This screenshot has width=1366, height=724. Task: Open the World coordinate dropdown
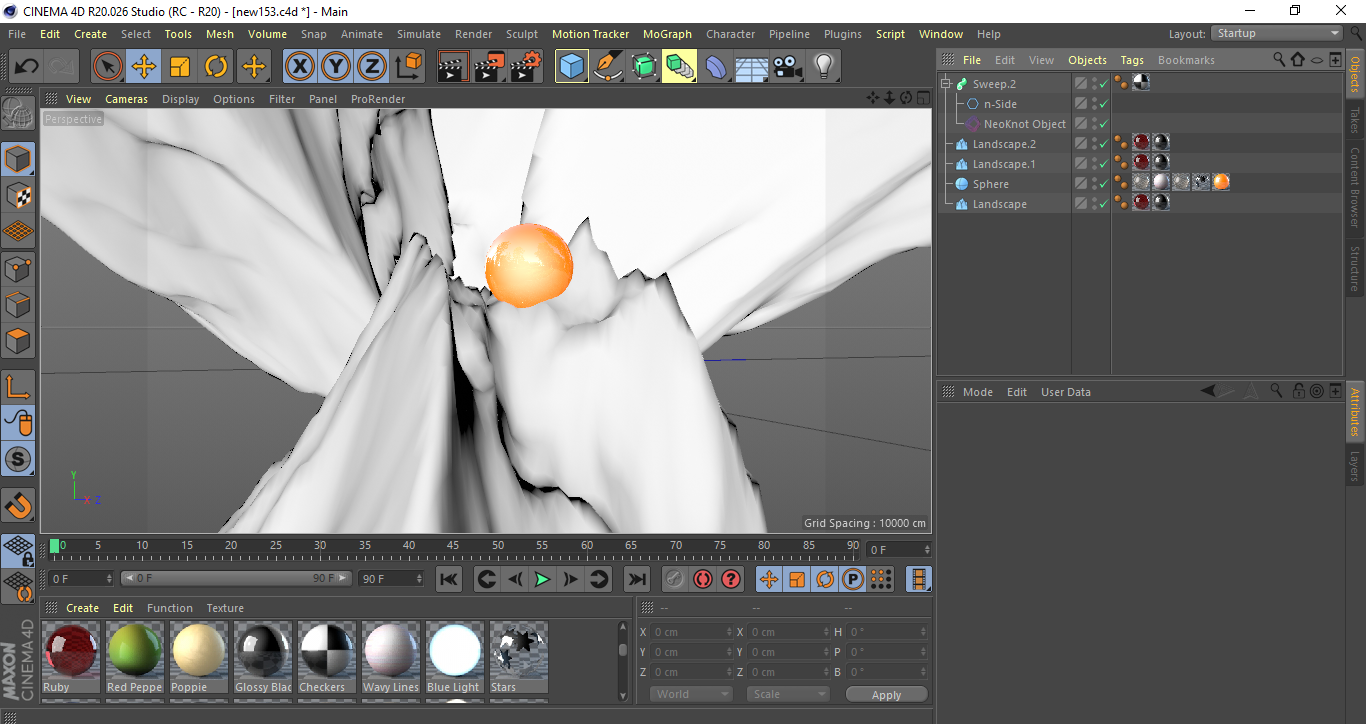(x=691, y=694)
